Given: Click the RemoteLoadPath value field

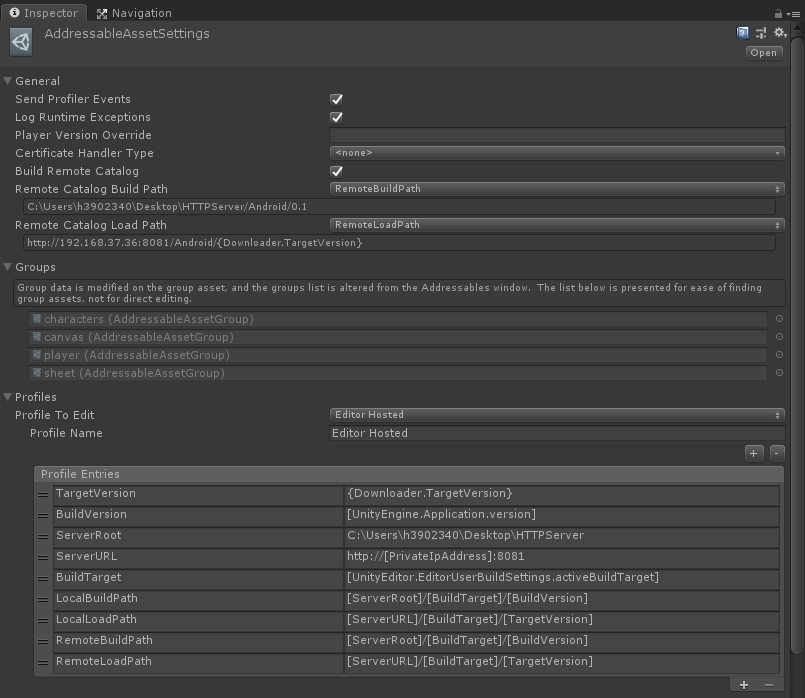Looking at the screenshot, I should [x=562, y=662].
